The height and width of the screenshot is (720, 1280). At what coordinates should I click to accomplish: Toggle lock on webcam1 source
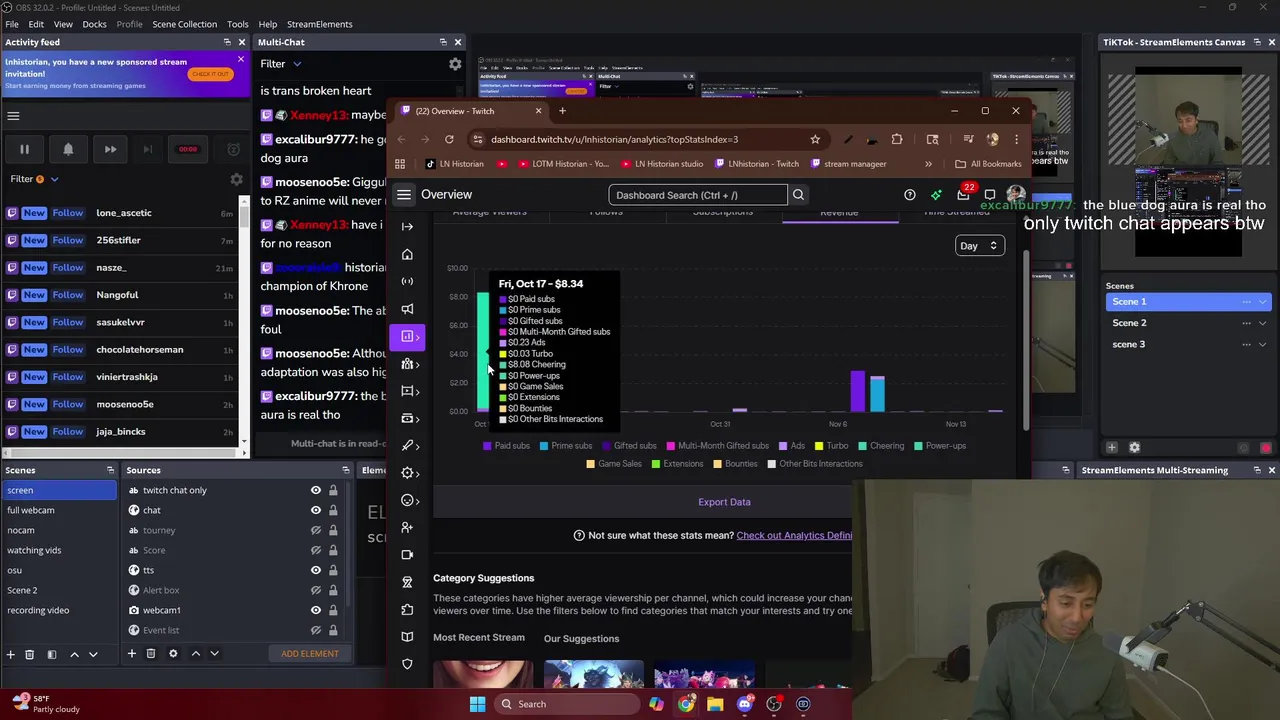[x=333, y=610]
